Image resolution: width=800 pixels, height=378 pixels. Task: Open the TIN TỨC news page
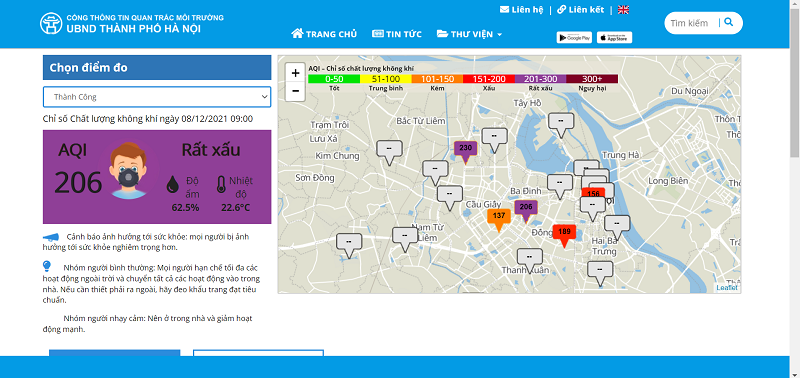[397, 34]
